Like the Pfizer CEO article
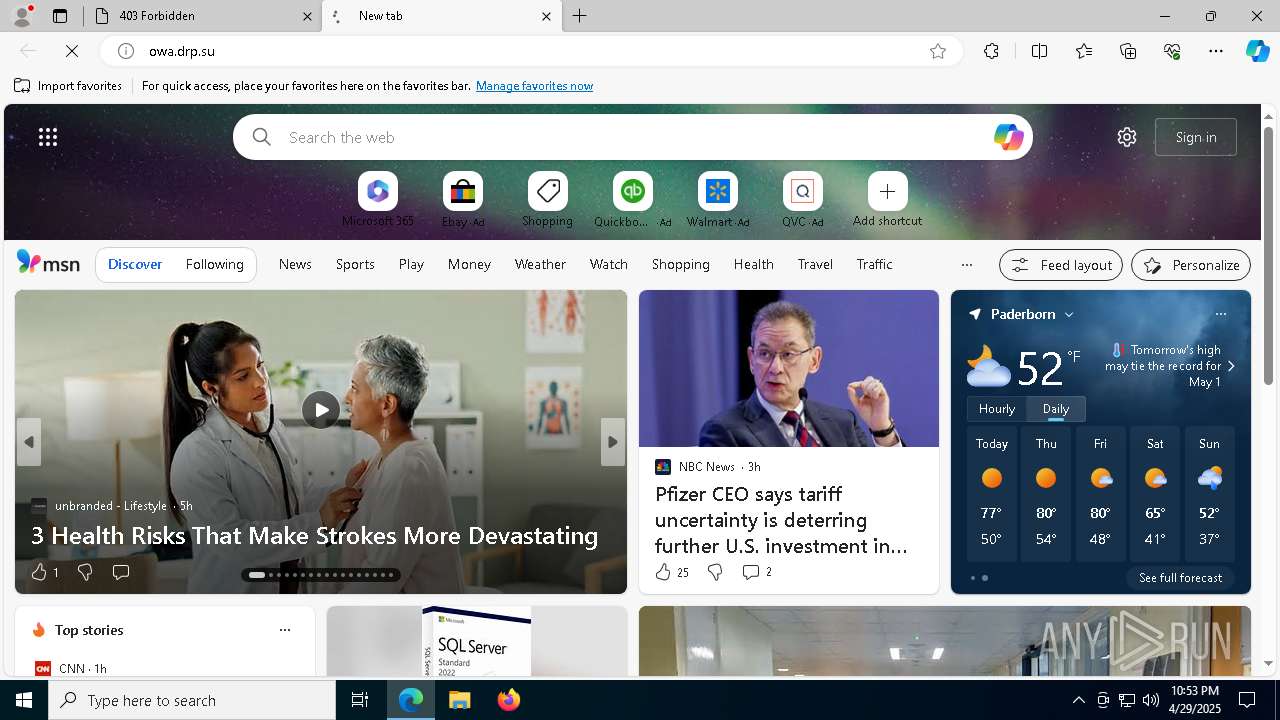This screenshot has width=1280, height=720. (671, 572)
